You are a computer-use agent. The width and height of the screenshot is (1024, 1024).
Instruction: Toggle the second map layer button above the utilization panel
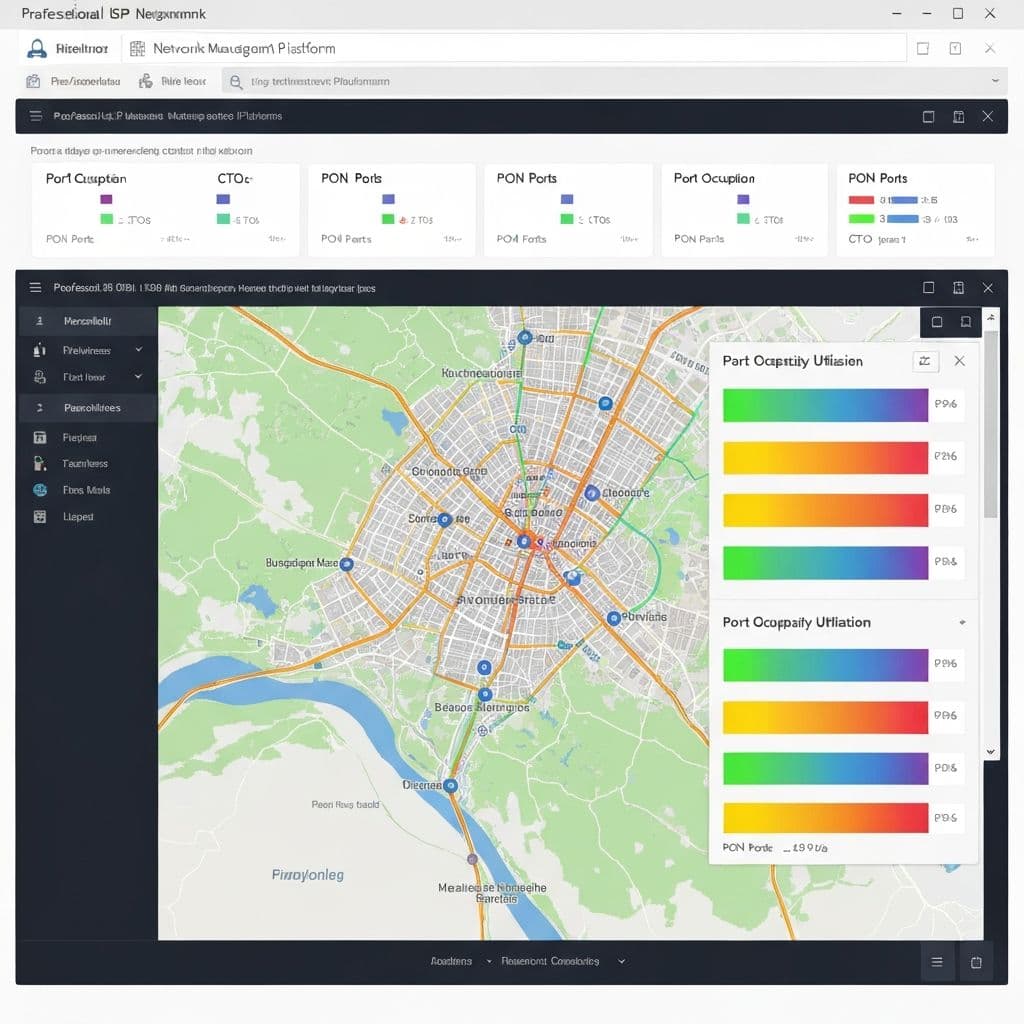tap(965, 322)
